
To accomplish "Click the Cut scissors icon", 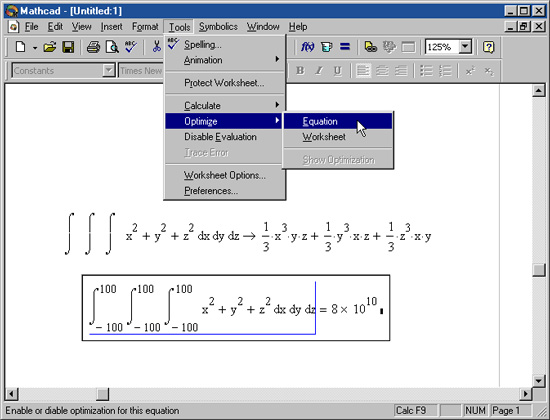I will pyautogui.click(x=156, y=47).
